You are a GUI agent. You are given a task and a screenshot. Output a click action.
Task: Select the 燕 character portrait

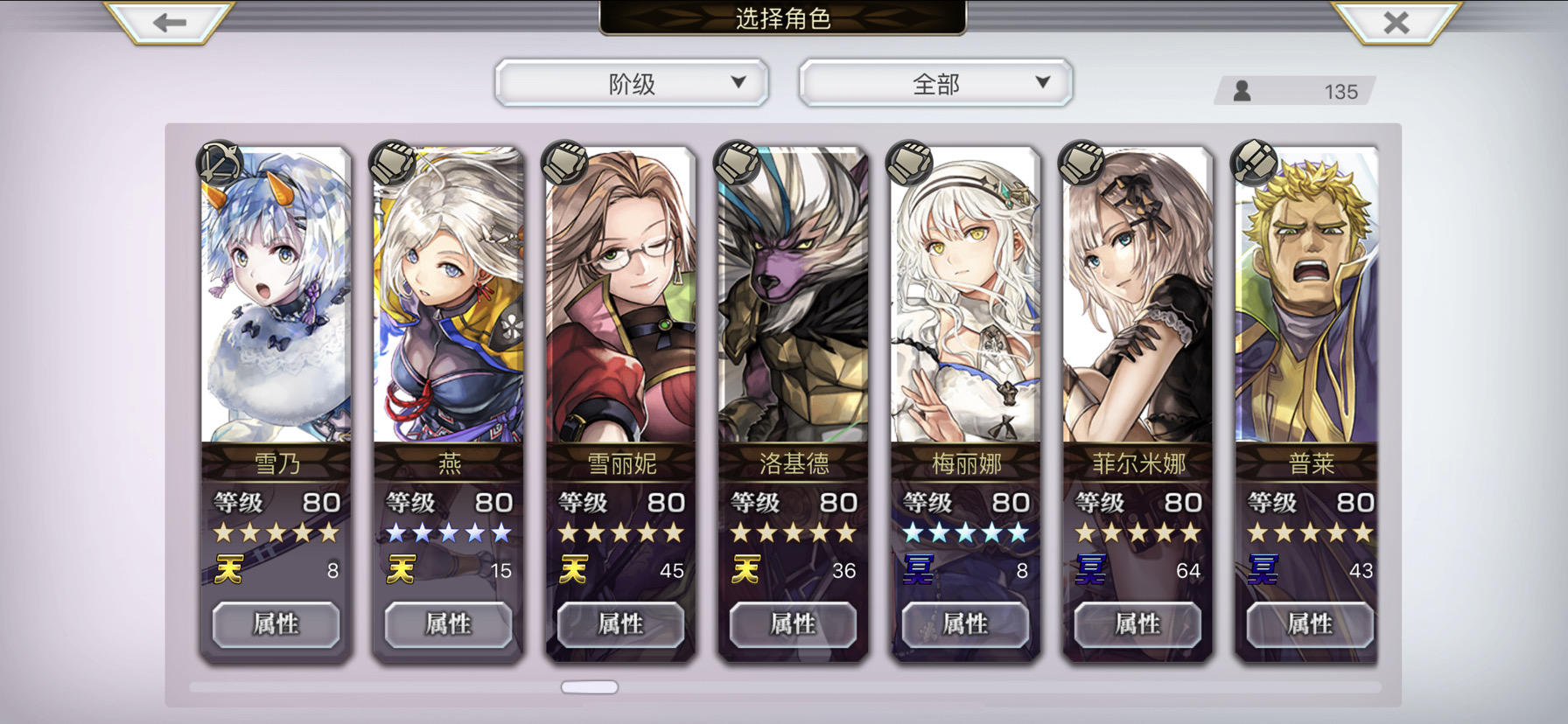(448, 296)
